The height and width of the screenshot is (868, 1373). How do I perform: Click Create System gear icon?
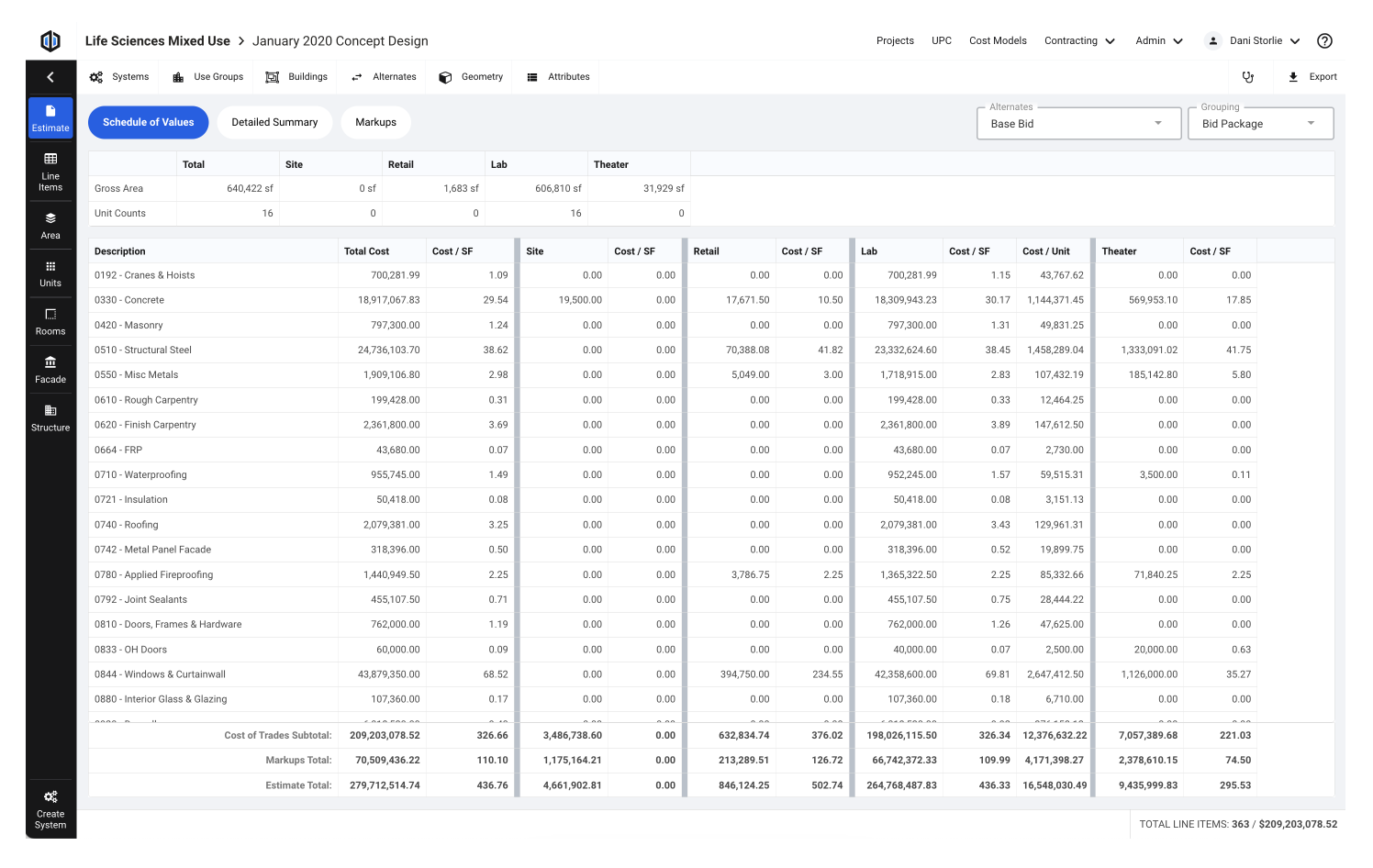pos(50,797)
